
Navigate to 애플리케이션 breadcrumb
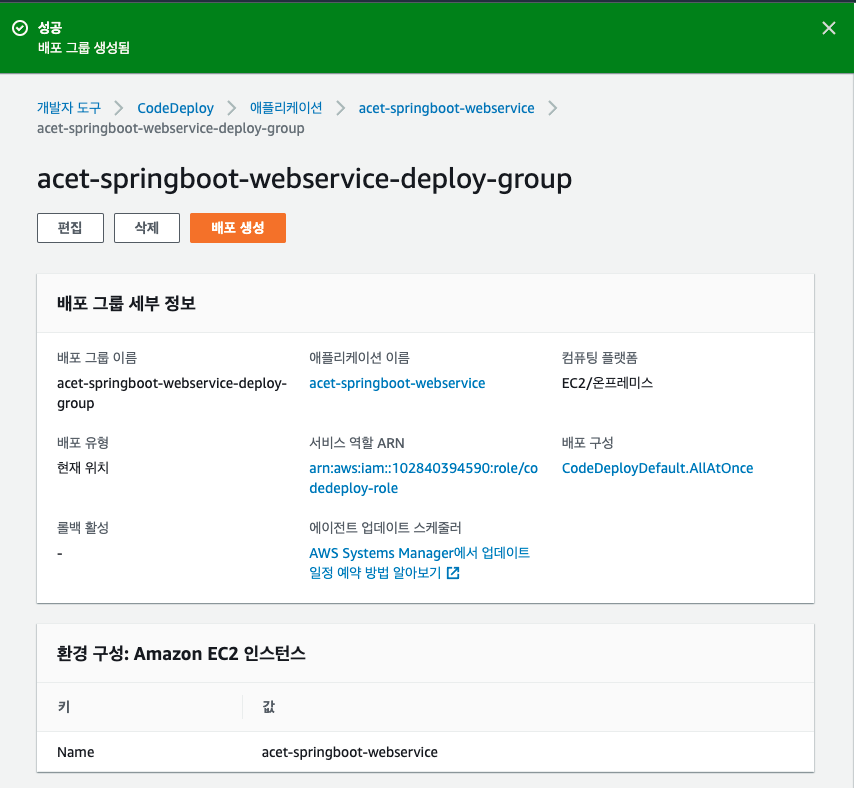(x=286, y=108)
